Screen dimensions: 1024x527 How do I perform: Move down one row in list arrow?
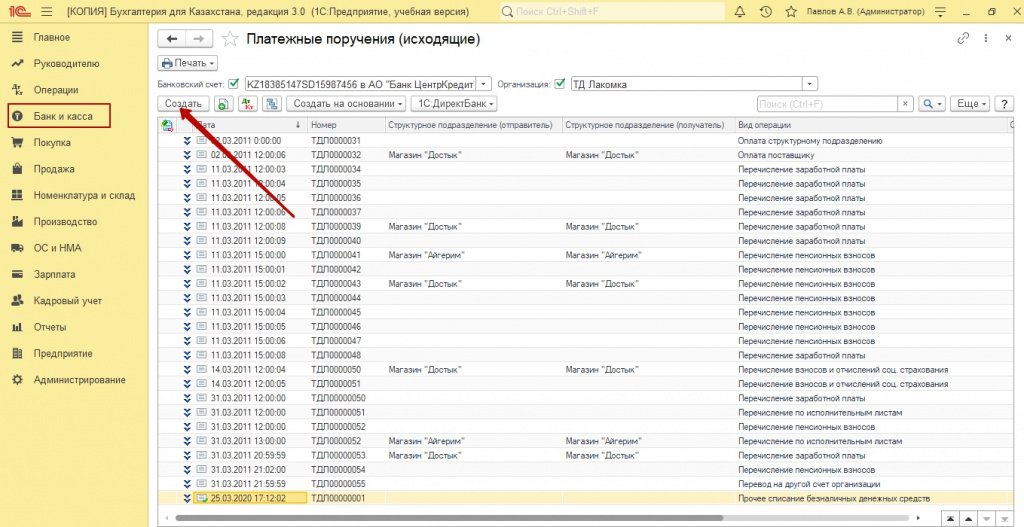[987, 519]
